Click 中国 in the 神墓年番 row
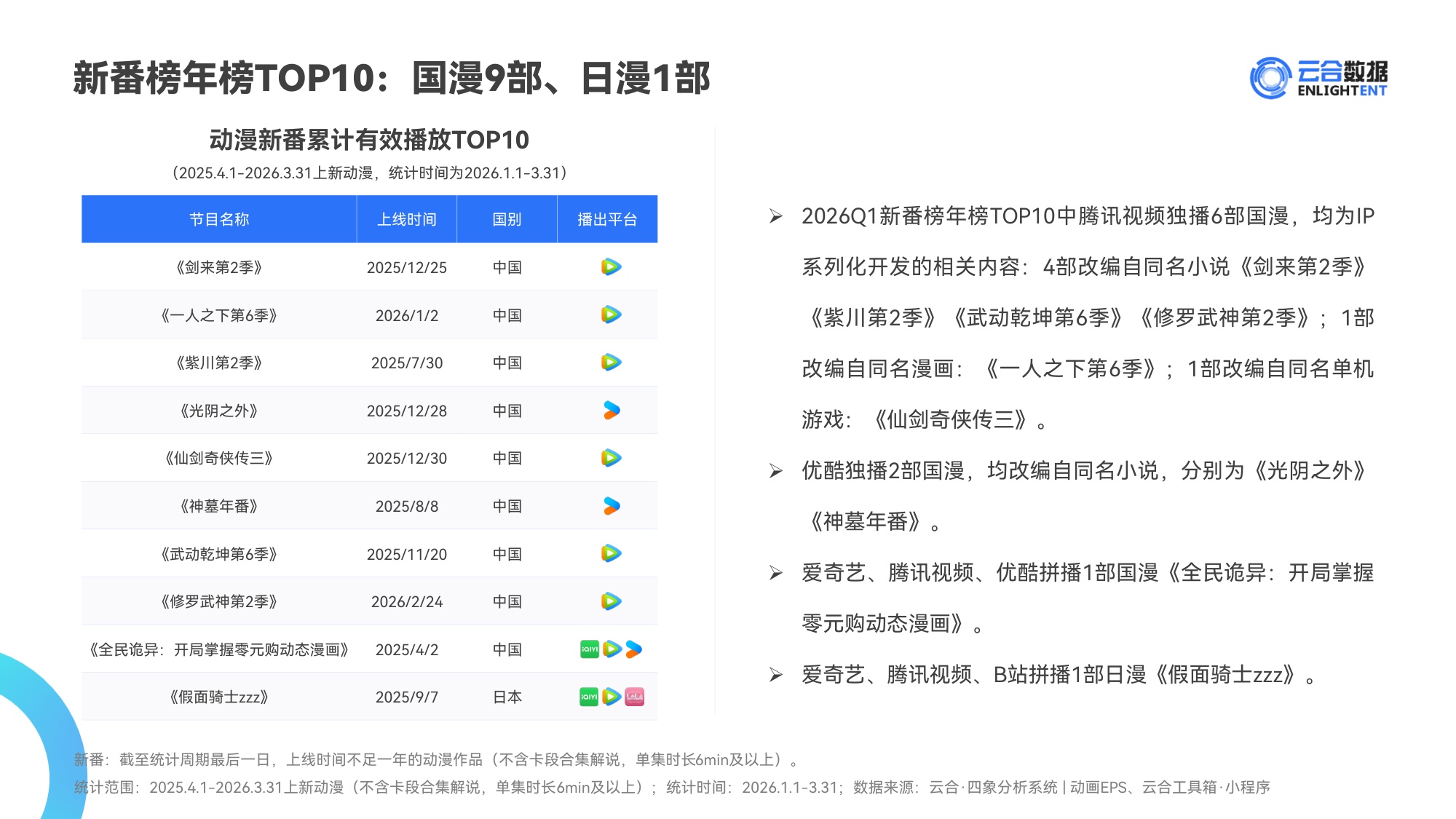The height and width of the screenshot is (819, 1456). pyautogui.click(x=507, y=506)
